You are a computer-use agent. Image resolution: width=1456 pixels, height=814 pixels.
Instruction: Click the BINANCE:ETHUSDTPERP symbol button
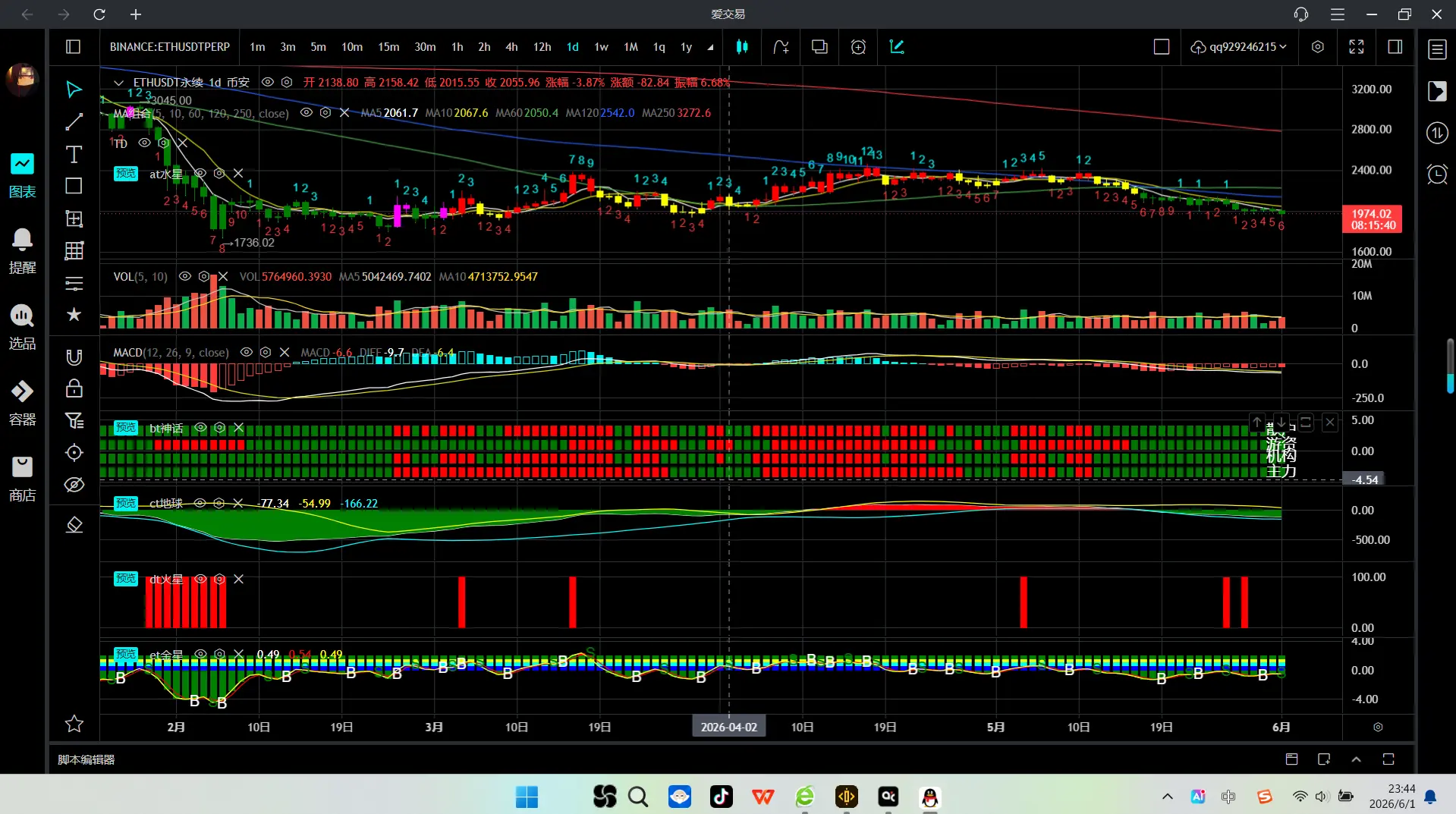170,47
